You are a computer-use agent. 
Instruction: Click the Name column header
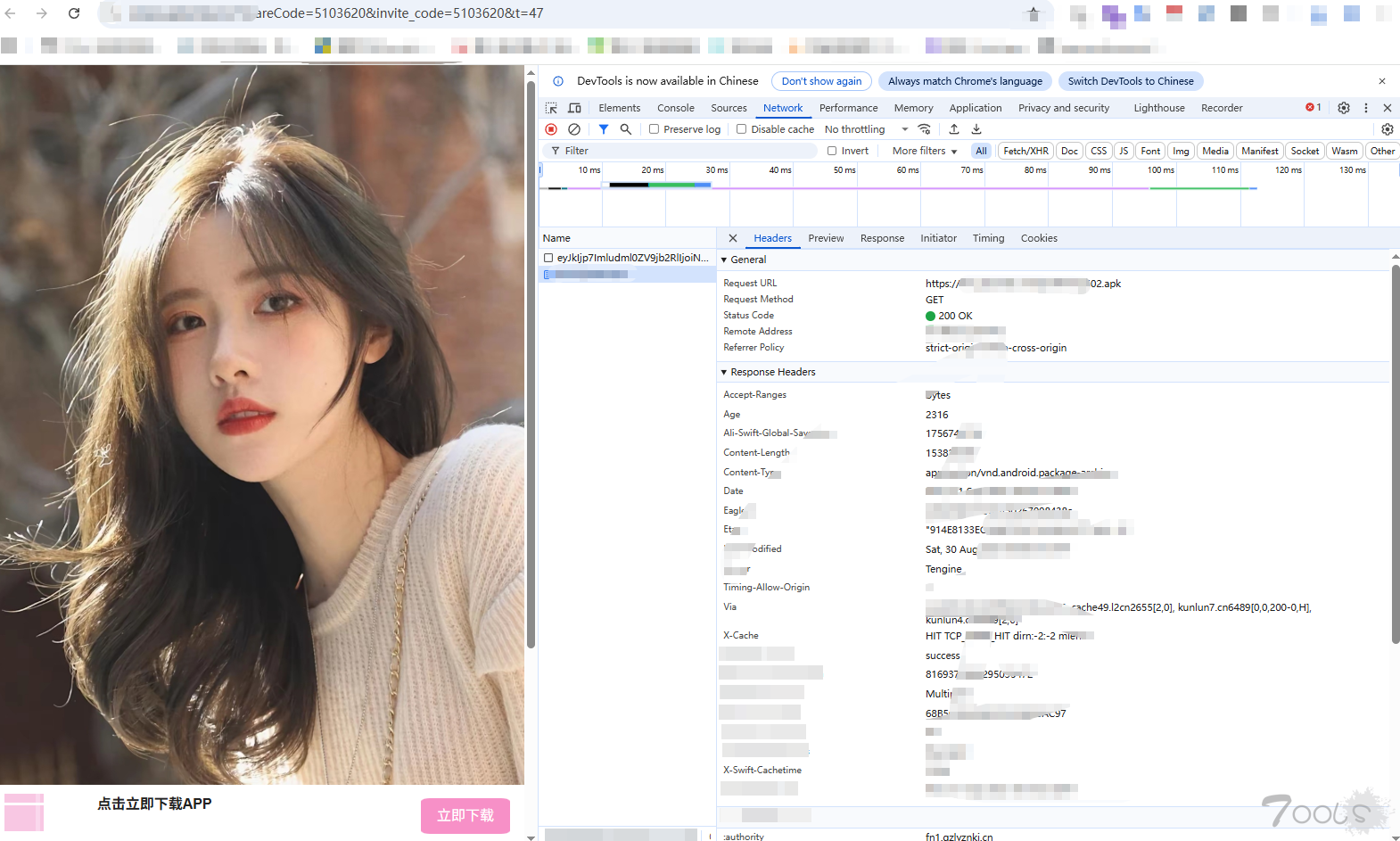tap(628, 238)
